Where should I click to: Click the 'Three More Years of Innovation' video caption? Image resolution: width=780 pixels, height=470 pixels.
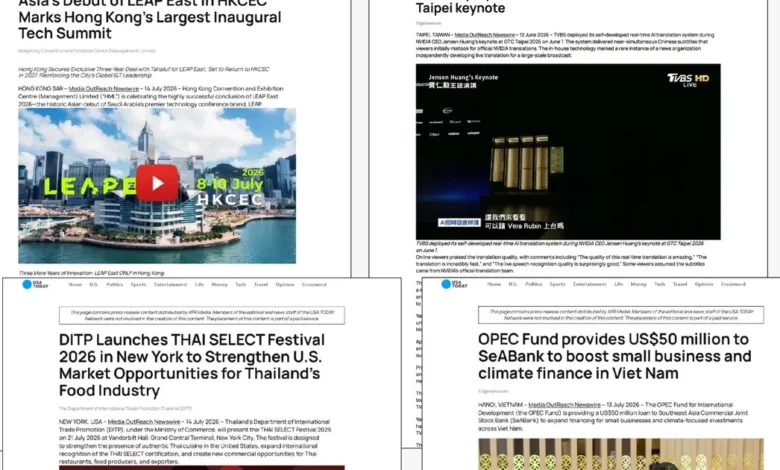(92, 273)
